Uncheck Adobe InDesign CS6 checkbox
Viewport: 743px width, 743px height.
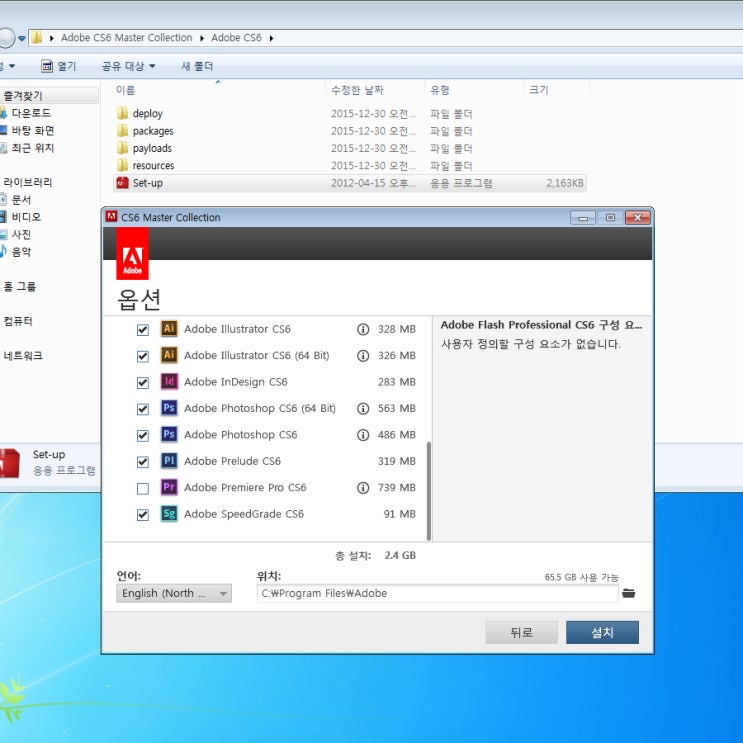143,383
